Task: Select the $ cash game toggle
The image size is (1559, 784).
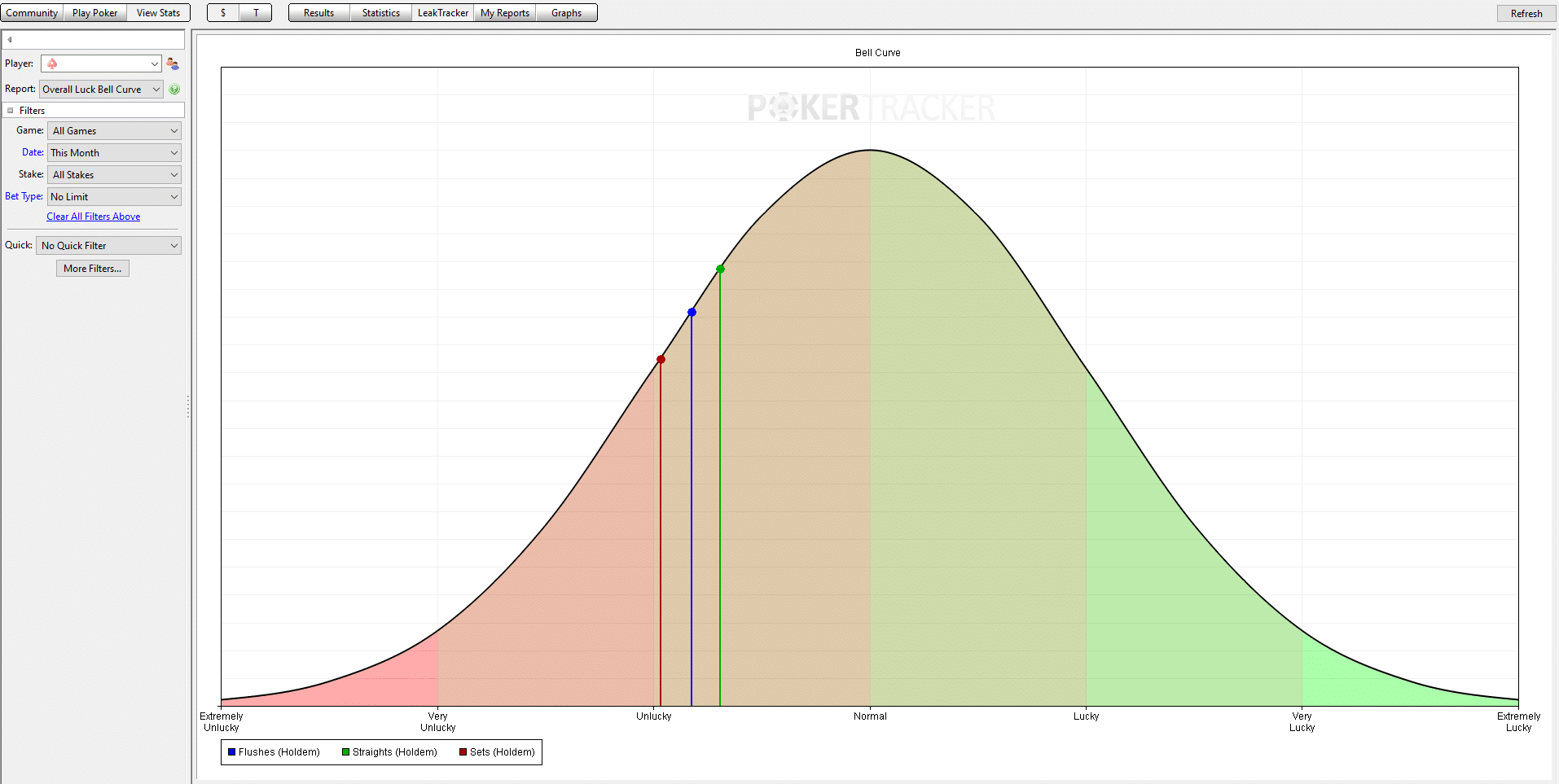Action: point(223,13)
